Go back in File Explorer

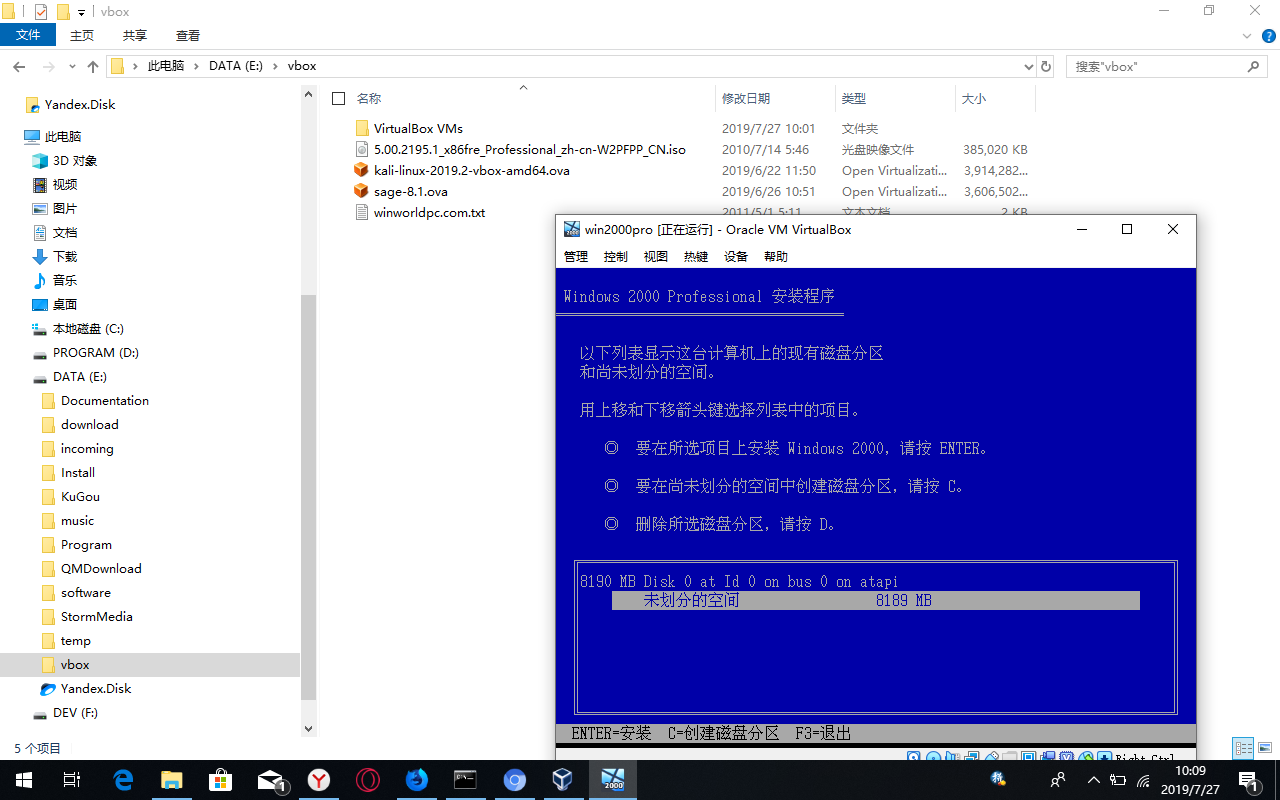point(19,66)
